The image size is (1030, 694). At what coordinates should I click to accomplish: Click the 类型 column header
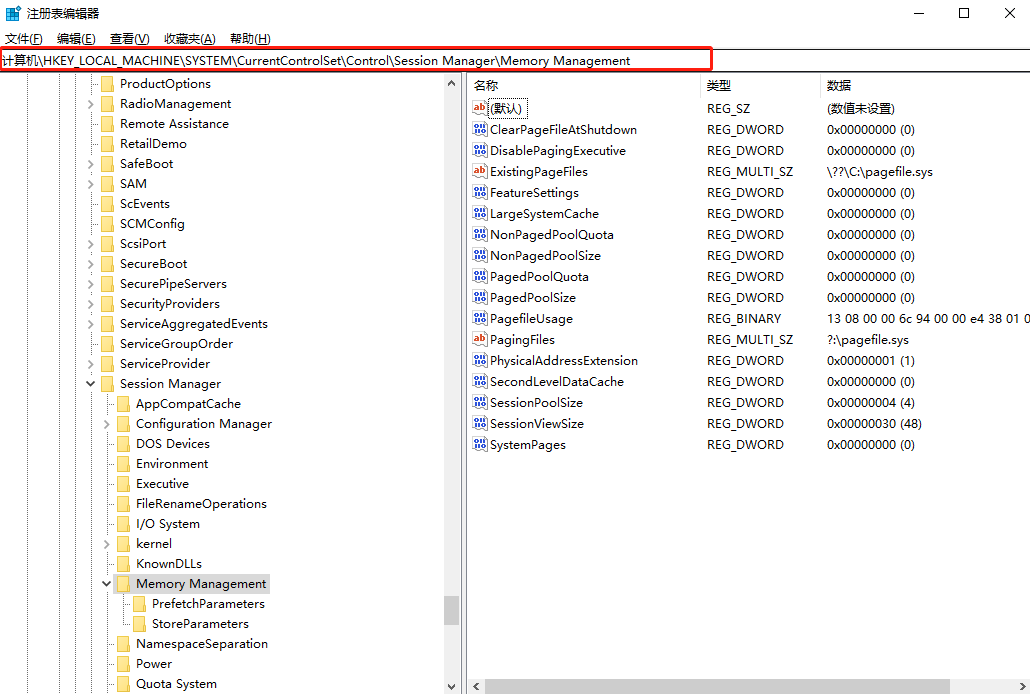coord(719,86)
